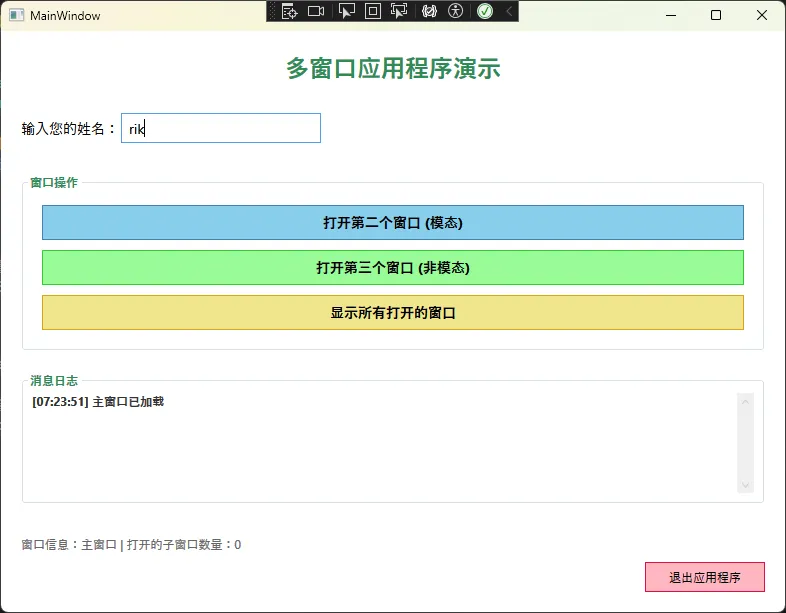This screenshot has height=613, width=786.
Task: Click the MainWindow app icon in title bar
Action: point(16,16)
